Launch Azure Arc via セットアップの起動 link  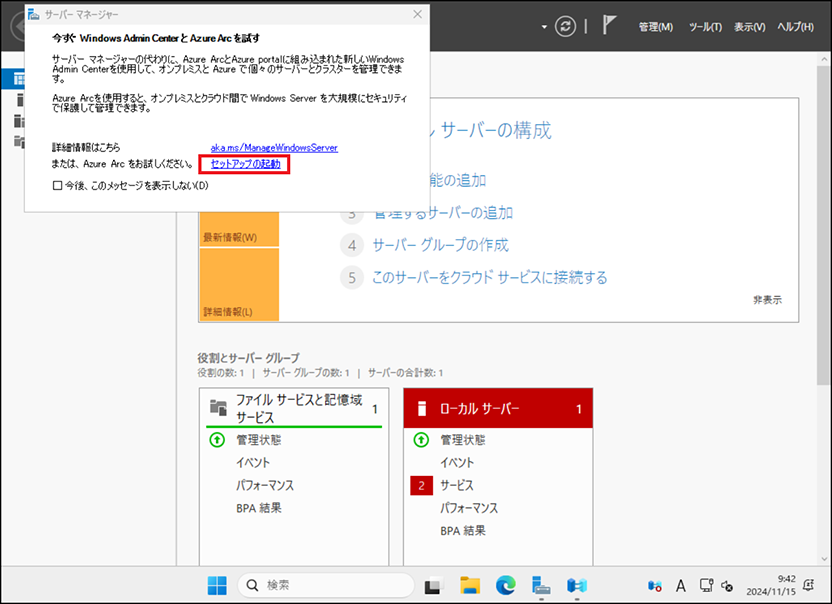(x=245, y=164)
